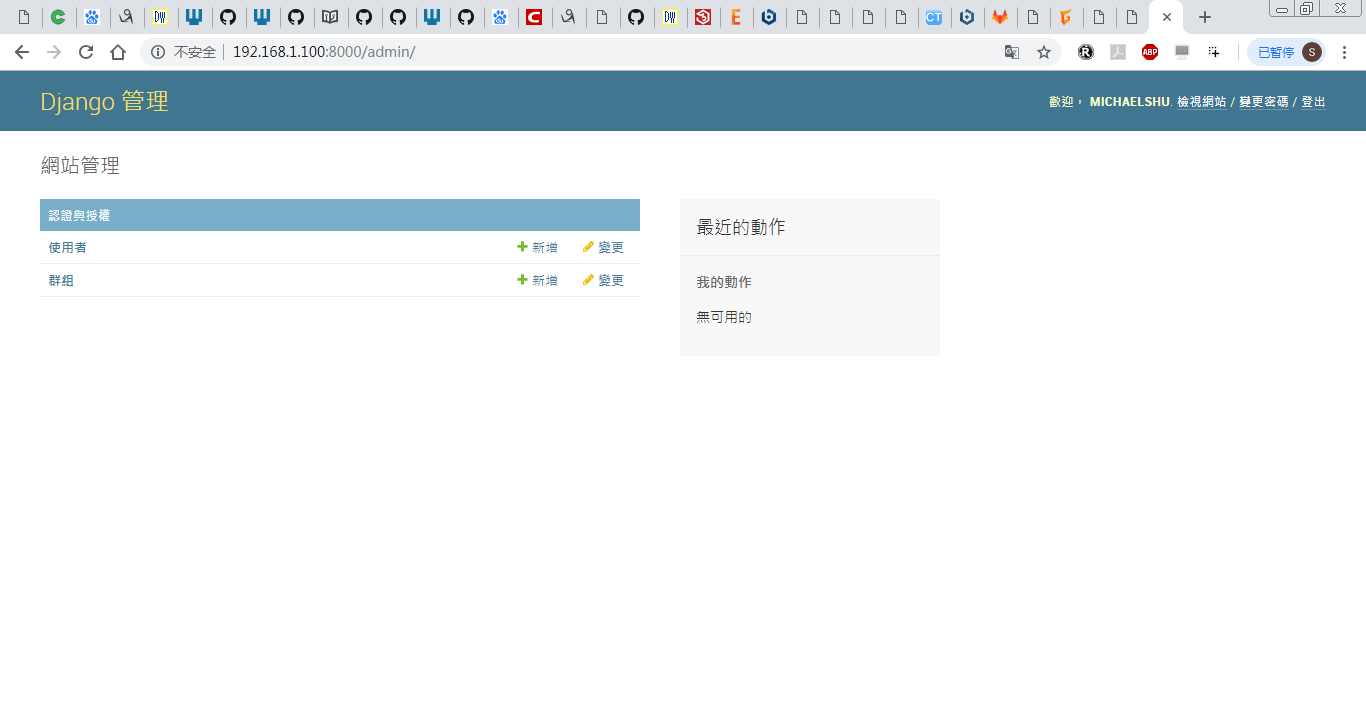The height and width of the screenshot is (704, 1366).
Task: Click the 無可用的 text
Action: pyautogui.click(x=724, y=317)
